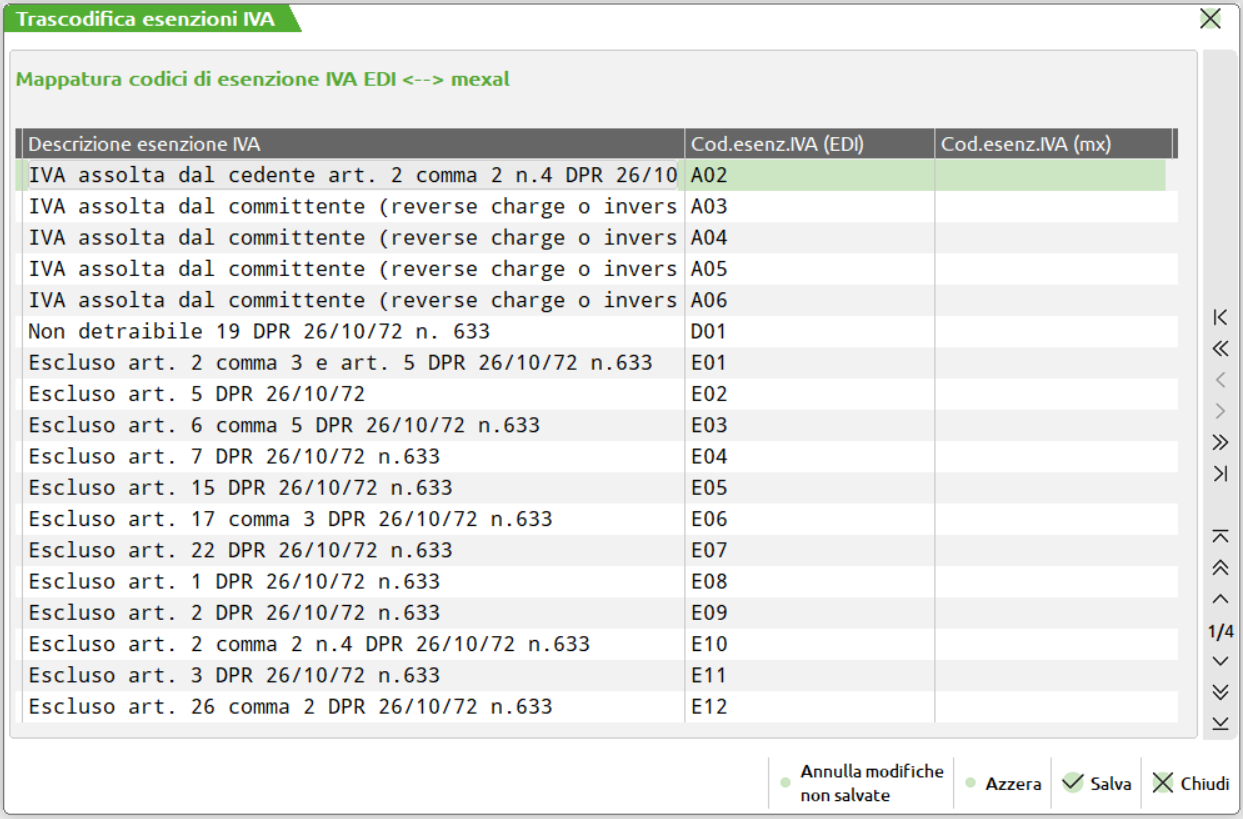1243x819 pixels.
Task: Click mx code cell for row D01
Action: tap(1049, 332)
